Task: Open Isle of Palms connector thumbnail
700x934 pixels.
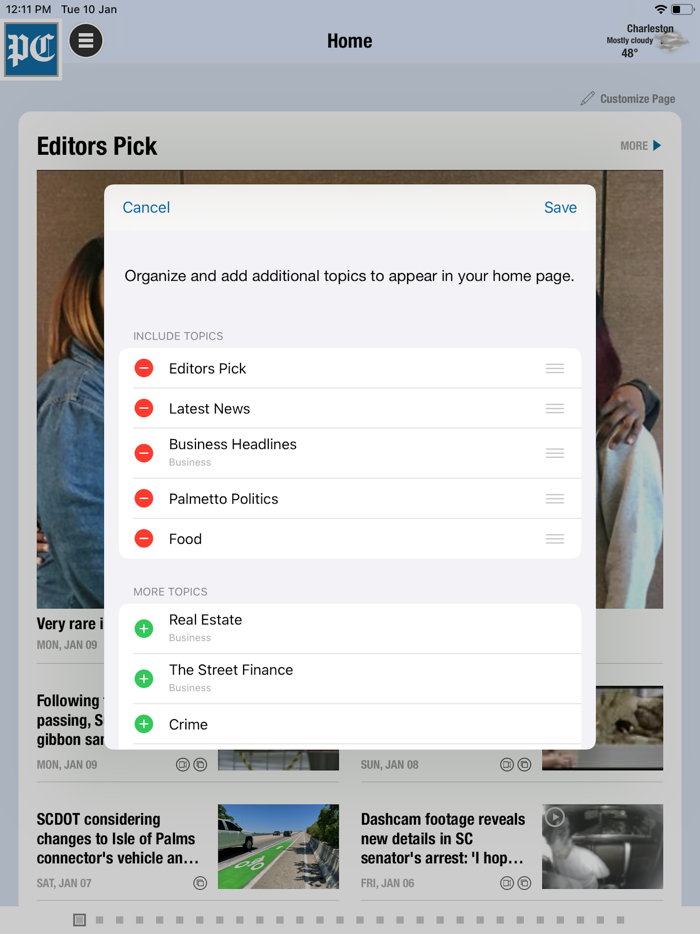Action: pos(278,846)
